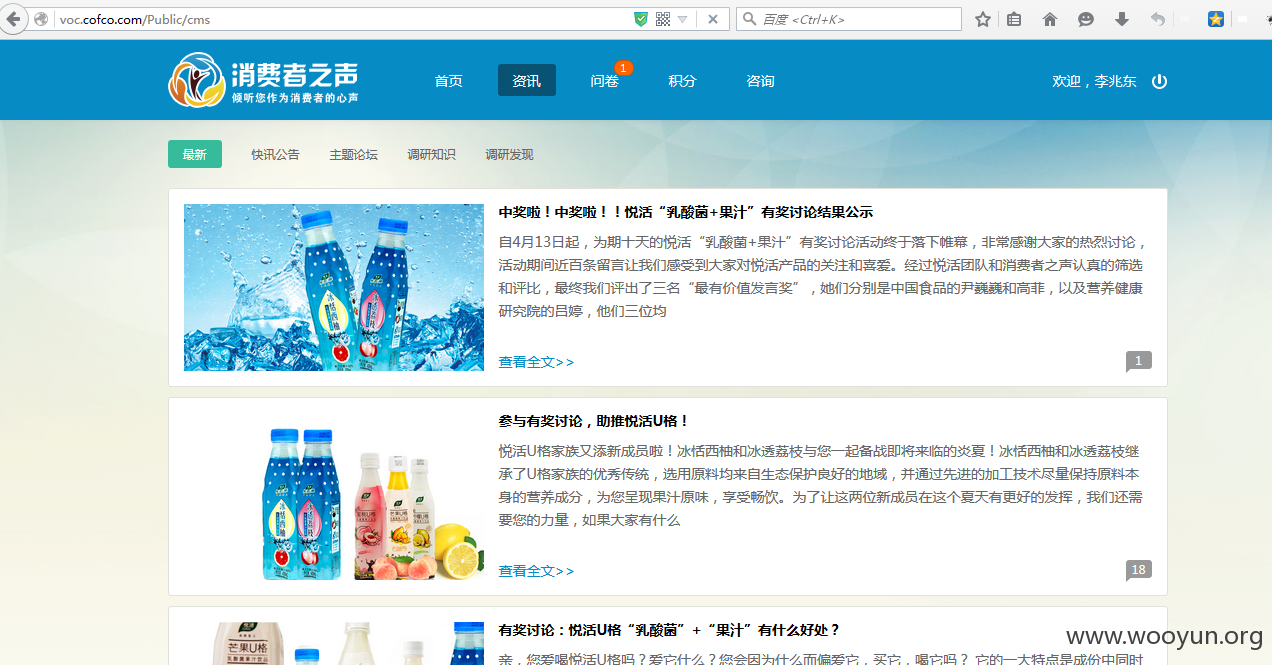The height and width of the screenshot is (665, 1272).
Task: Read 查看全文 for the 中奖啦 article
Action: click(536, 362)
